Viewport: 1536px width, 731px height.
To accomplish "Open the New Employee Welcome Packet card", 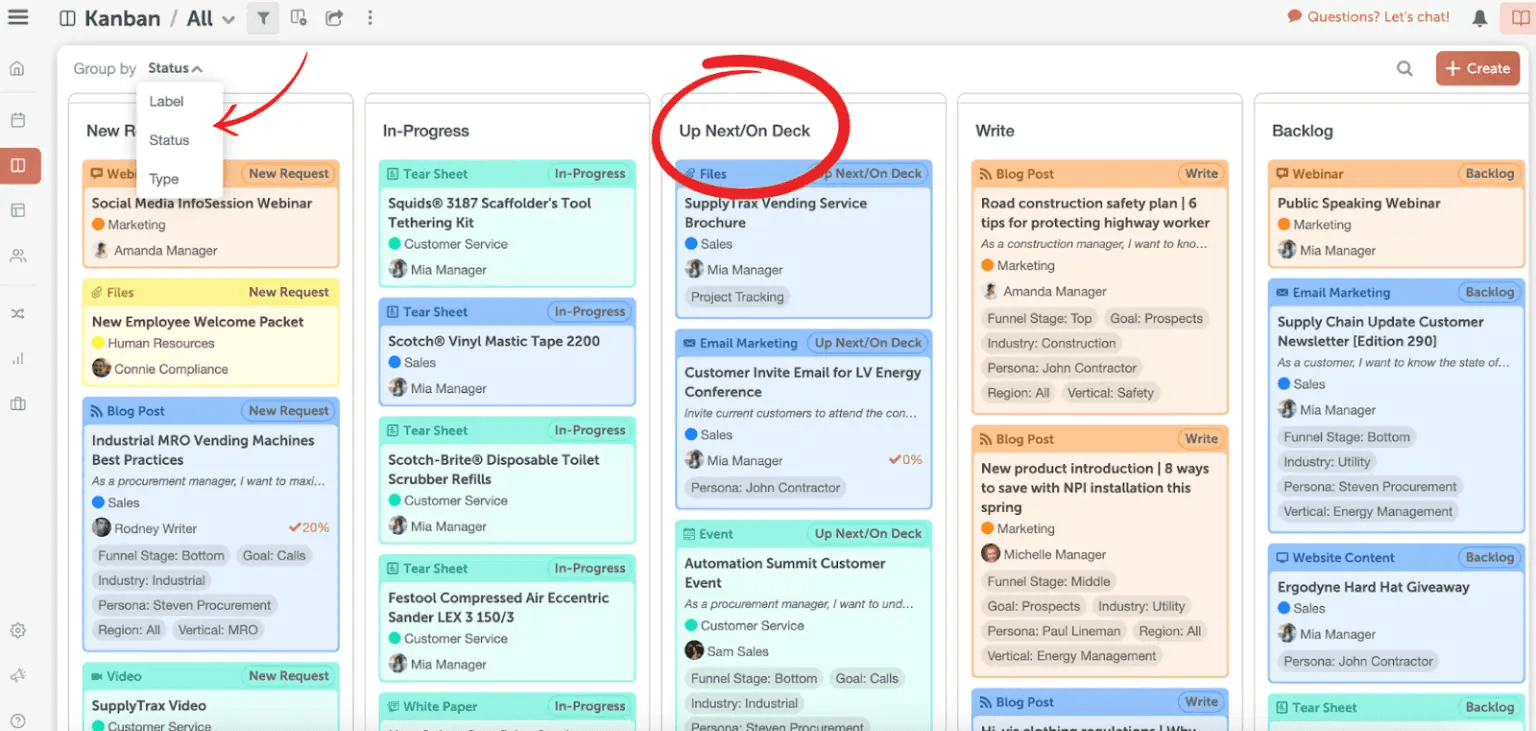I will click(198, 322).
